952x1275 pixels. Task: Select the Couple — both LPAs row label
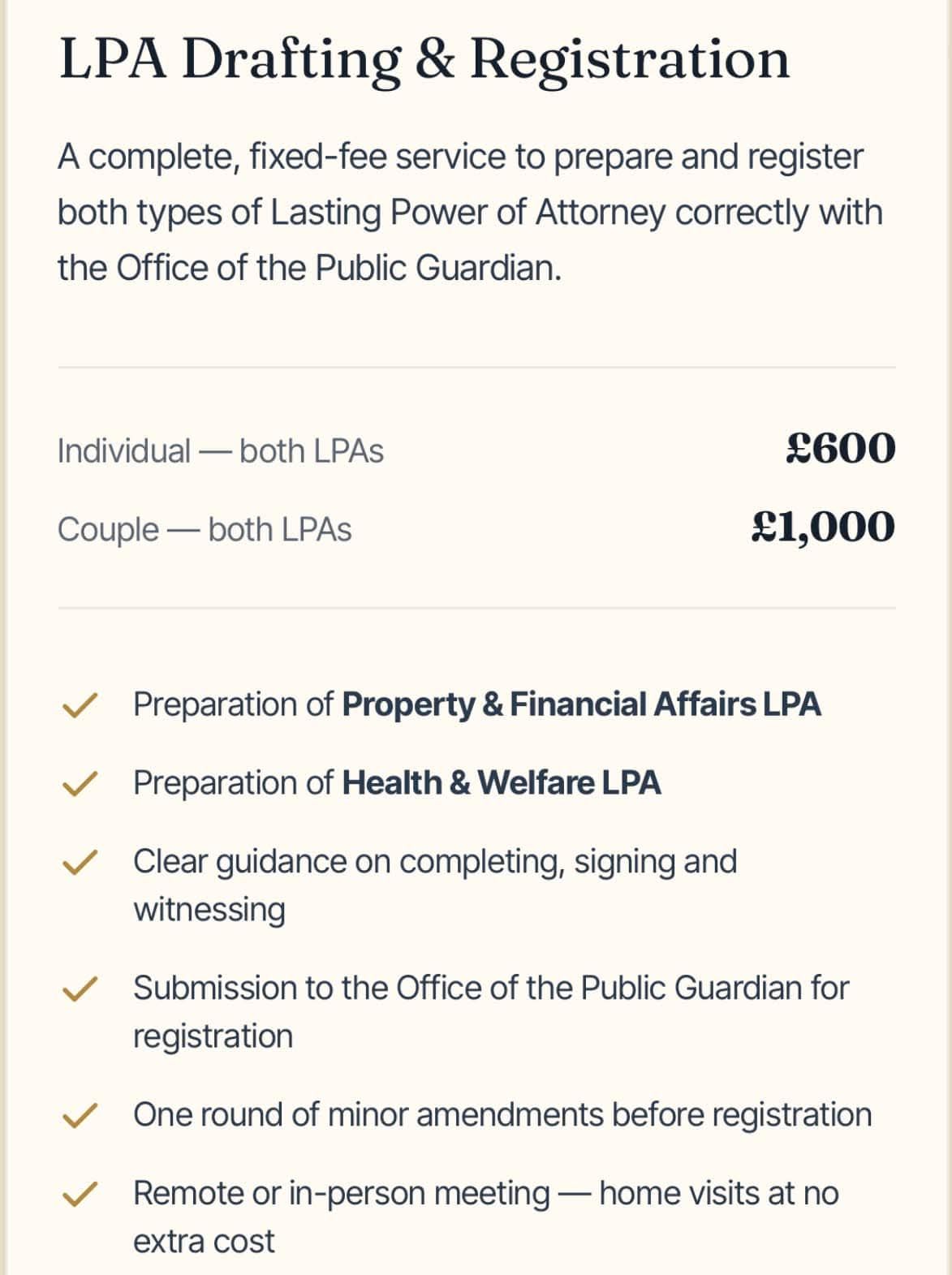[x=205, y=530]
